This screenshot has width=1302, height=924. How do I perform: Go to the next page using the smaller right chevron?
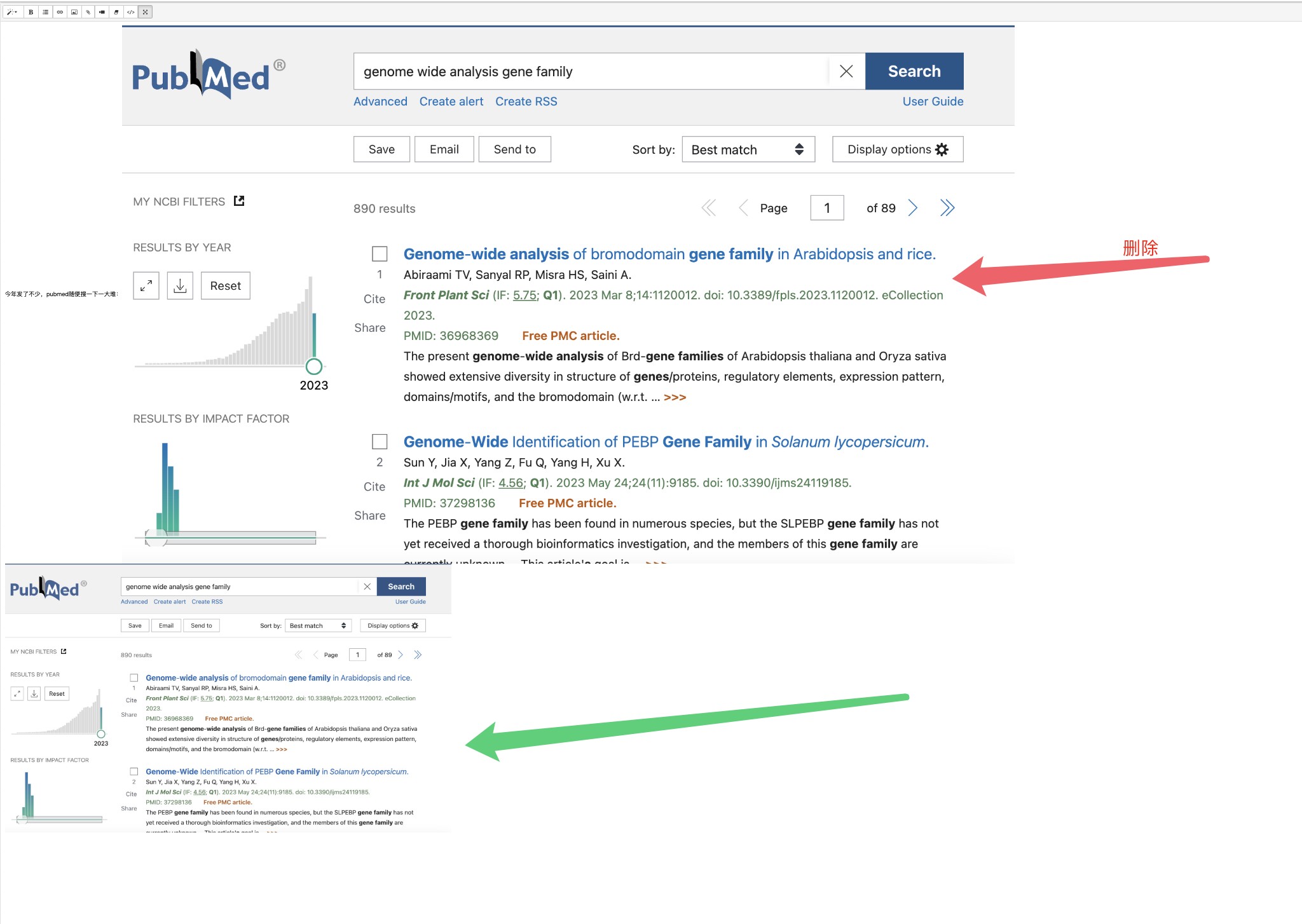[401, 655]
